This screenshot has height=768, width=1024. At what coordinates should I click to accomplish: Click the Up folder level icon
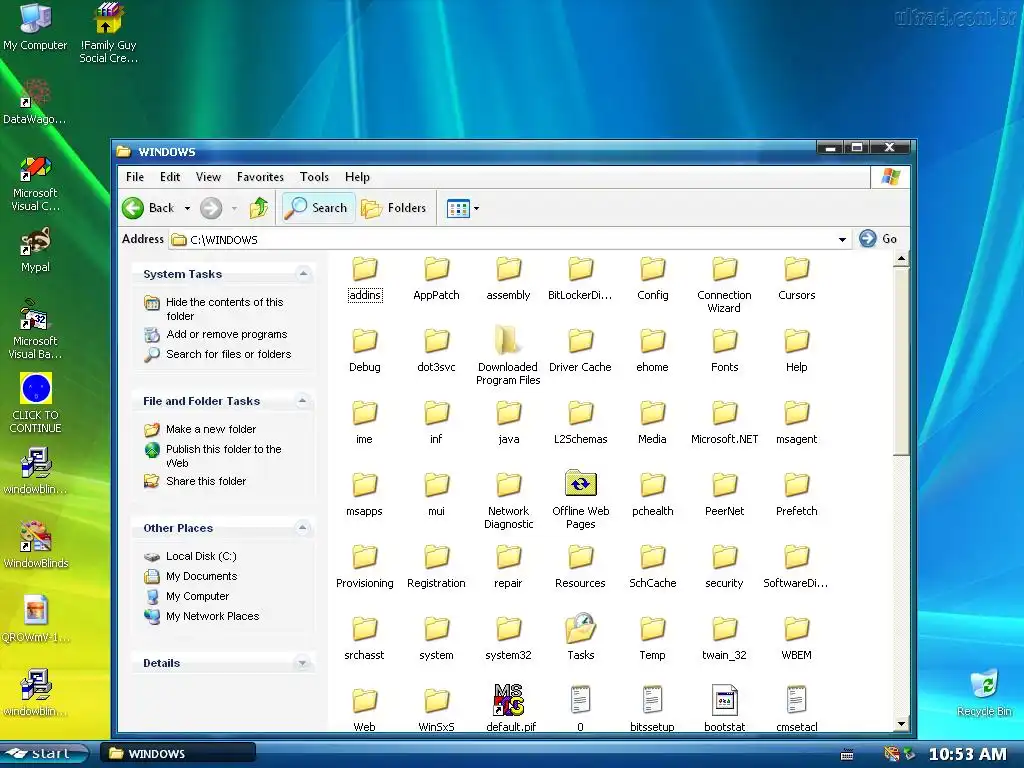259,208
